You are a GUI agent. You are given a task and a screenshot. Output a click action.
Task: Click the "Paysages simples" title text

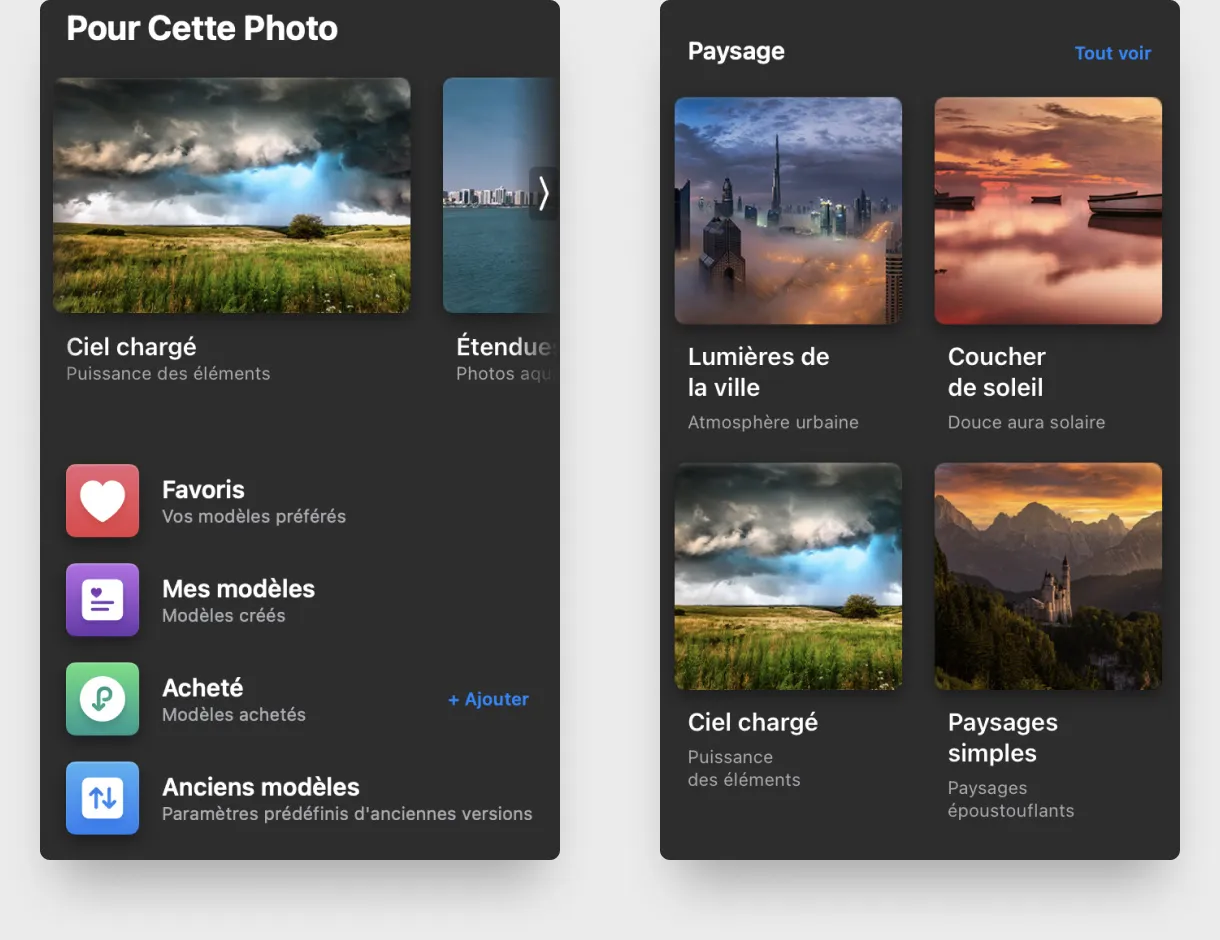pyautogui.click(x=1002, y=737)
